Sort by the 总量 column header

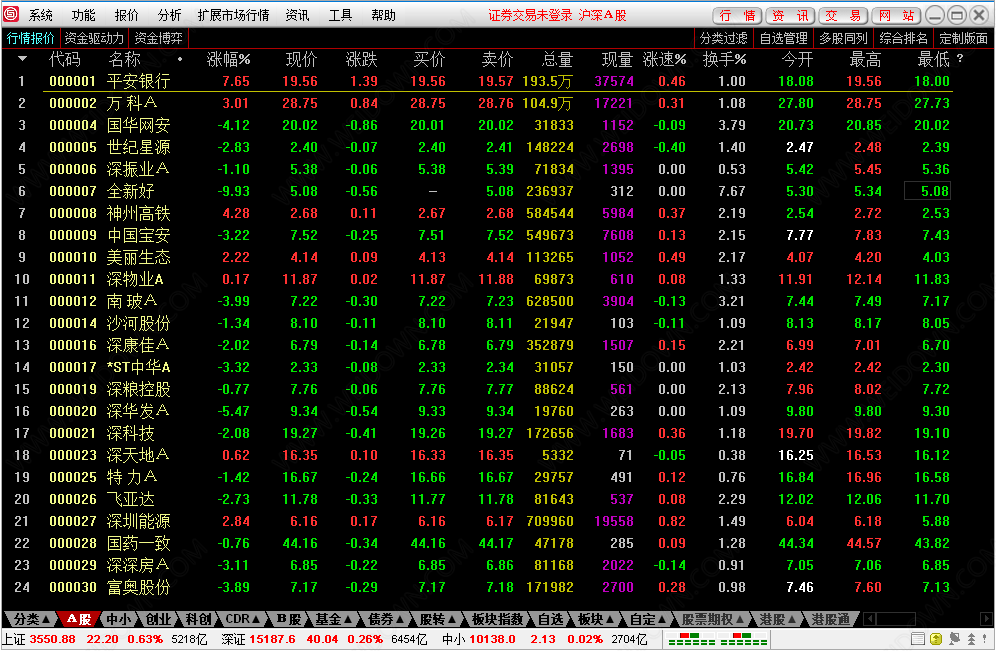[x=558, y=59]
